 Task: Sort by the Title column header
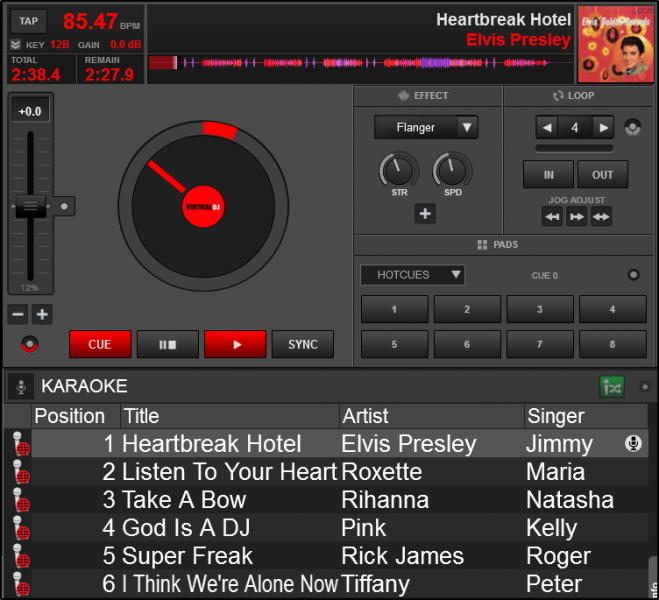click(230, 416)
